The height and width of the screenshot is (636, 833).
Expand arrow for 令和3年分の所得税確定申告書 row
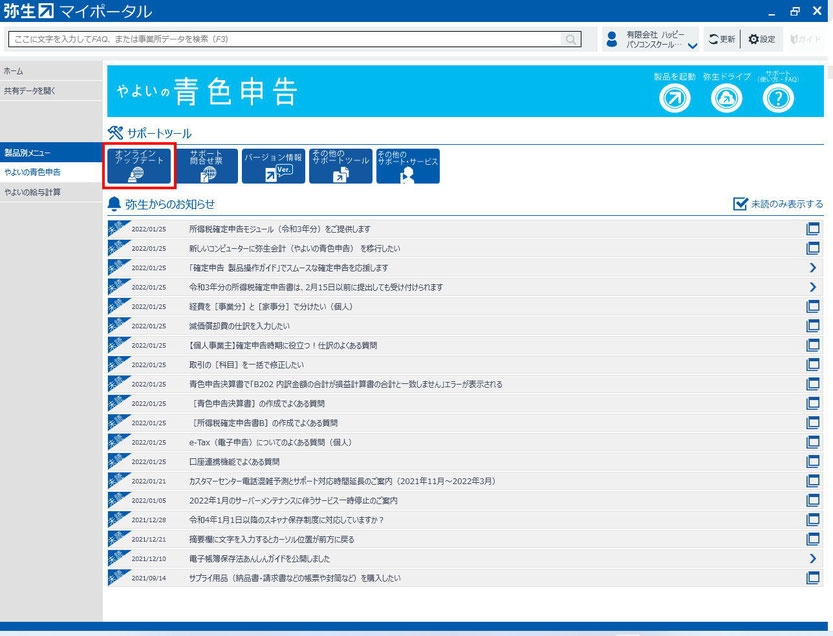pos(812,287)
